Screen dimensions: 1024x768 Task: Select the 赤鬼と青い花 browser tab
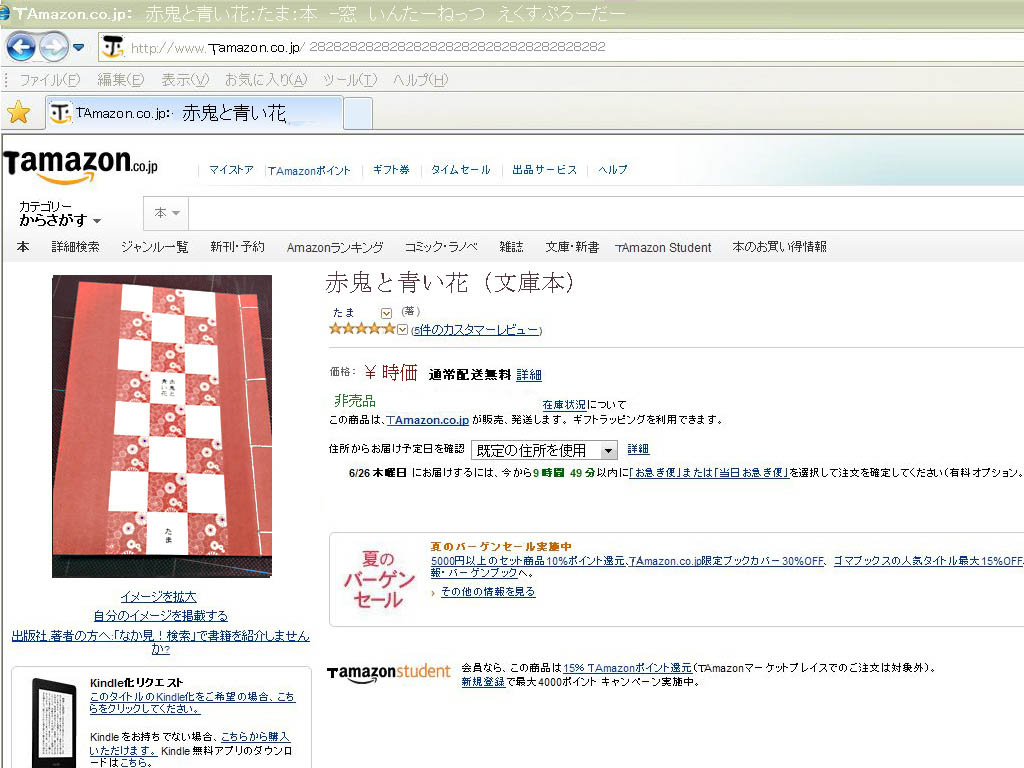click(x=195, y=113)
